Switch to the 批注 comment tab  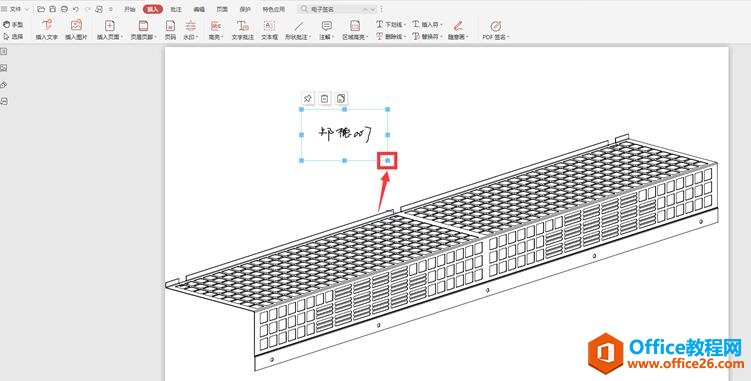tap(176, 9)
